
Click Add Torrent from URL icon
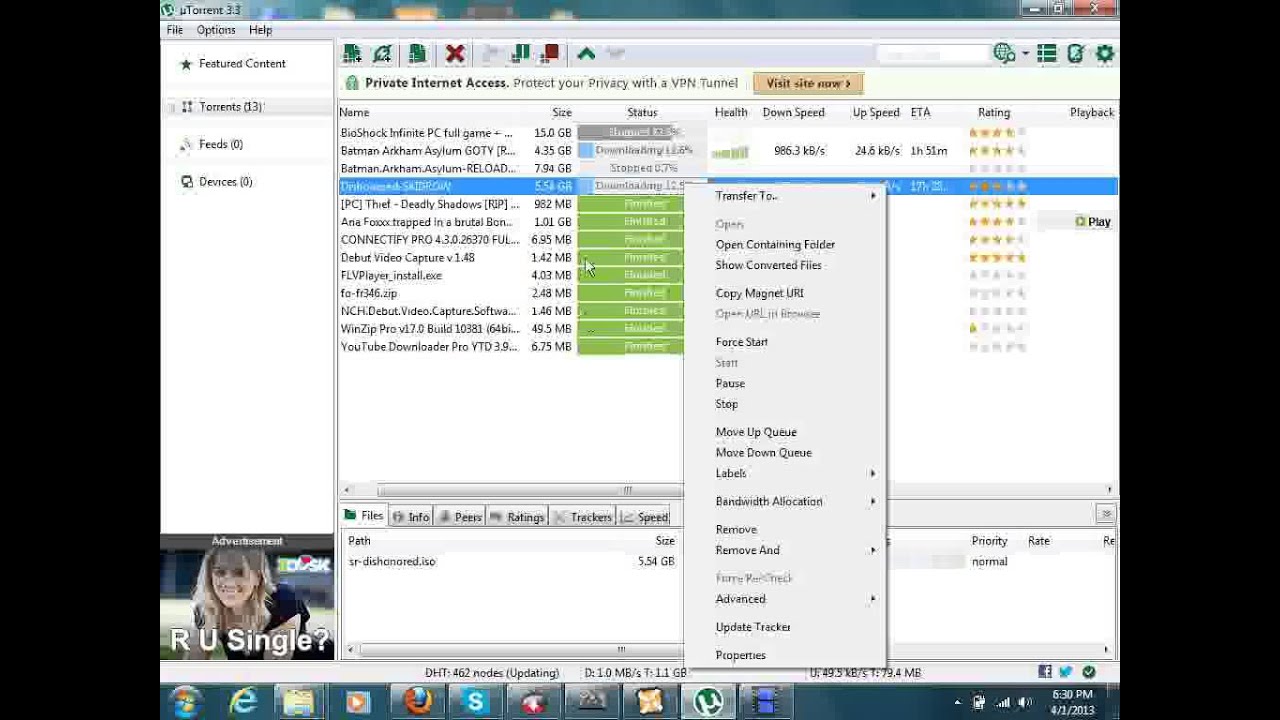tap(382, 54)
